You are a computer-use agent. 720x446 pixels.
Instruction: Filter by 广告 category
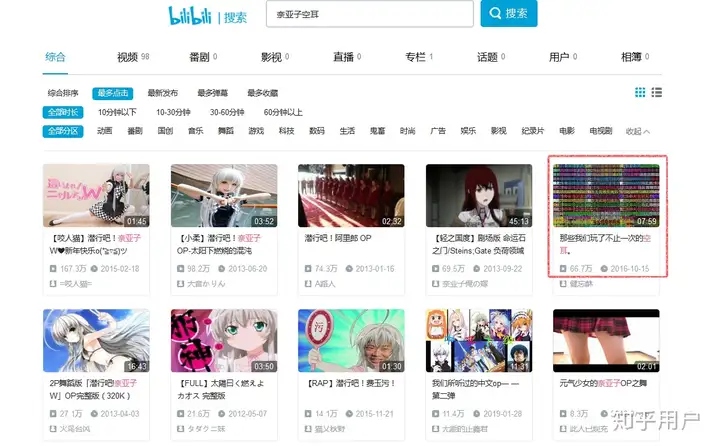coord(438,131)
